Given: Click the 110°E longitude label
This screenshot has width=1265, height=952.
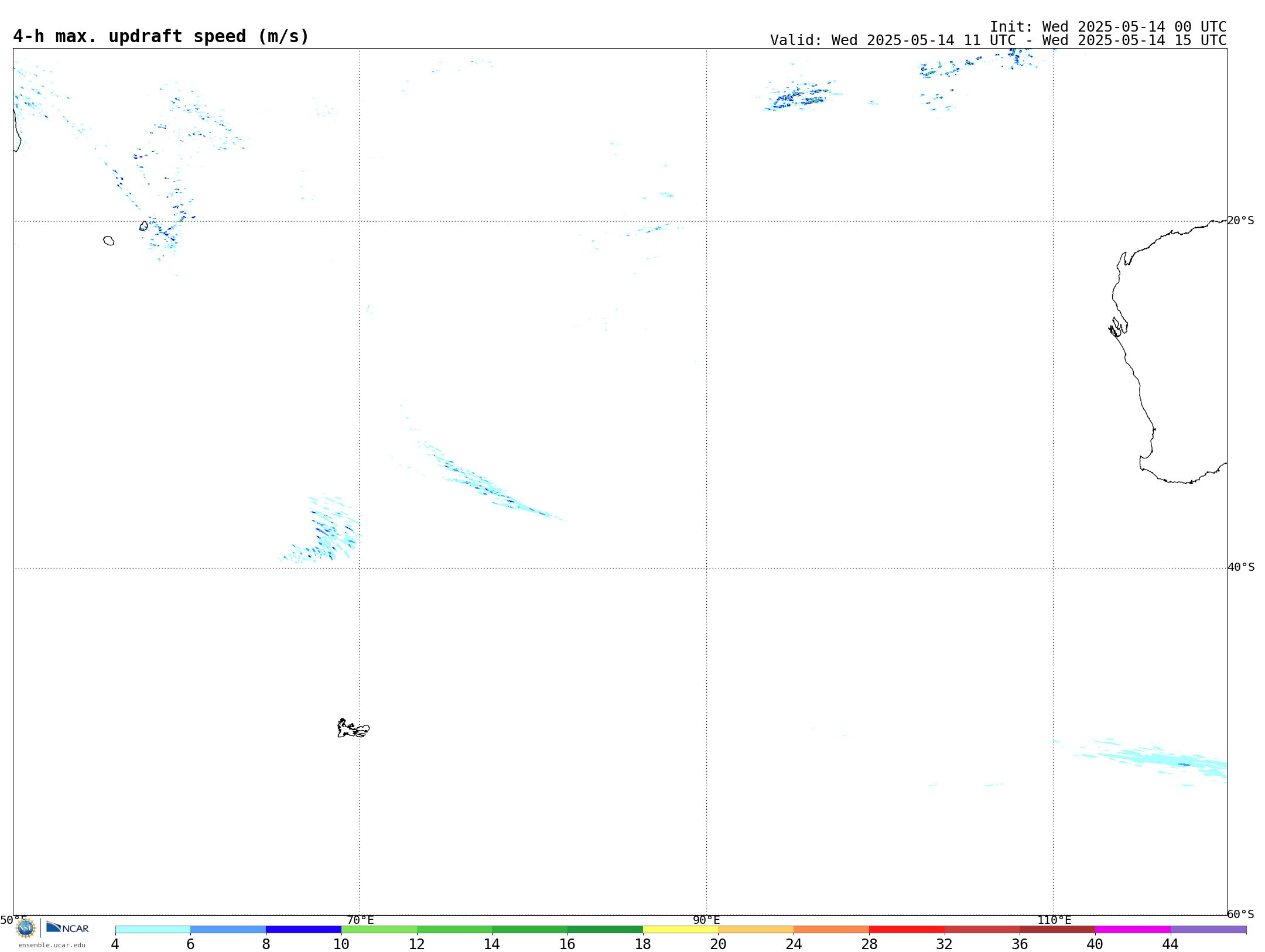Looking at the screenshot, I should tap(1054, 920).
